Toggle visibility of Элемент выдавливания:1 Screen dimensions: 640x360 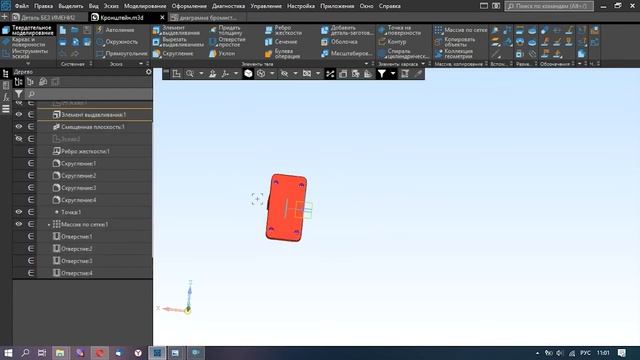pos(19,115)
